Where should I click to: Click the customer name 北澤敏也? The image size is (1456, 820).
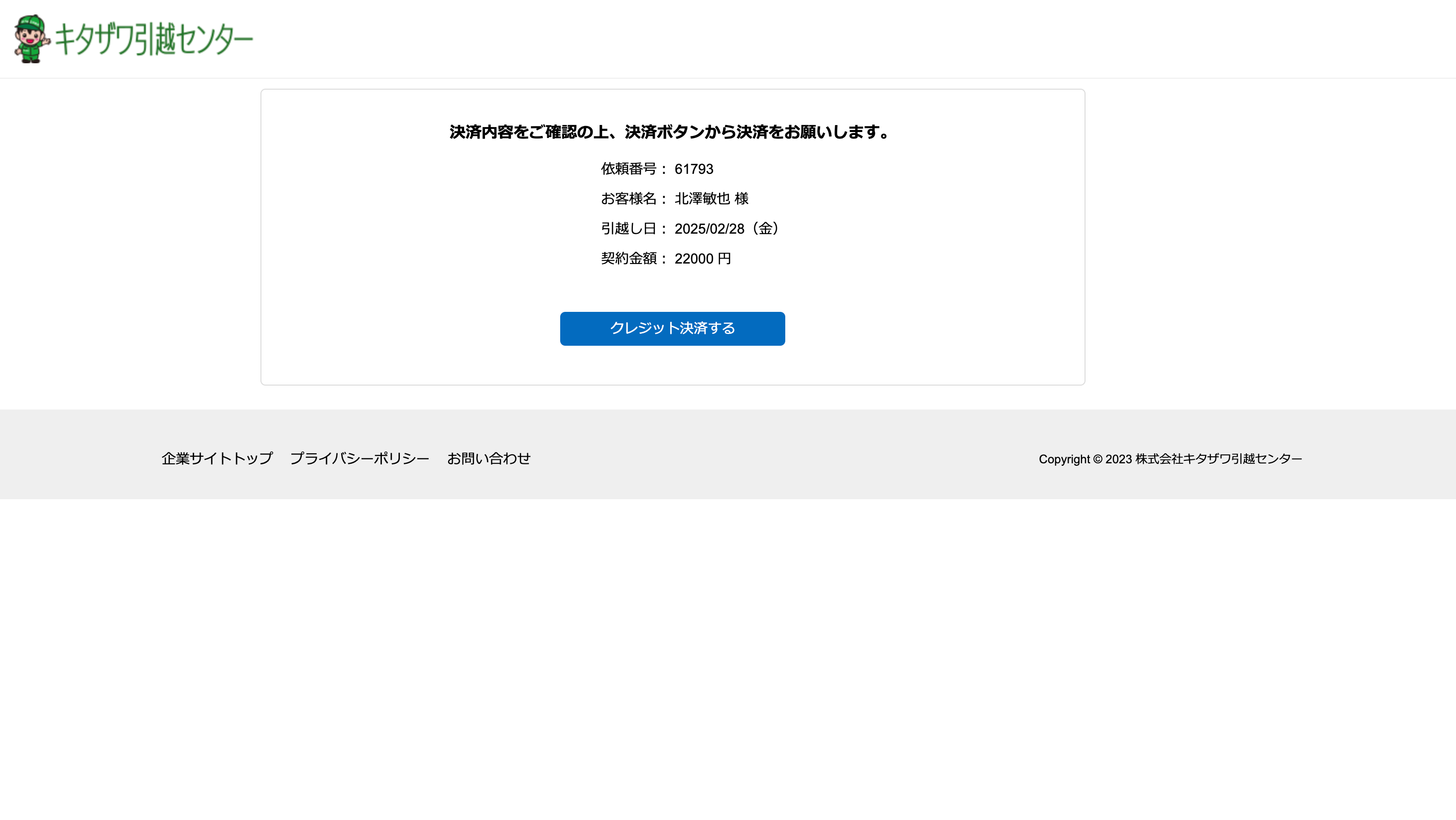pos(702,199)
